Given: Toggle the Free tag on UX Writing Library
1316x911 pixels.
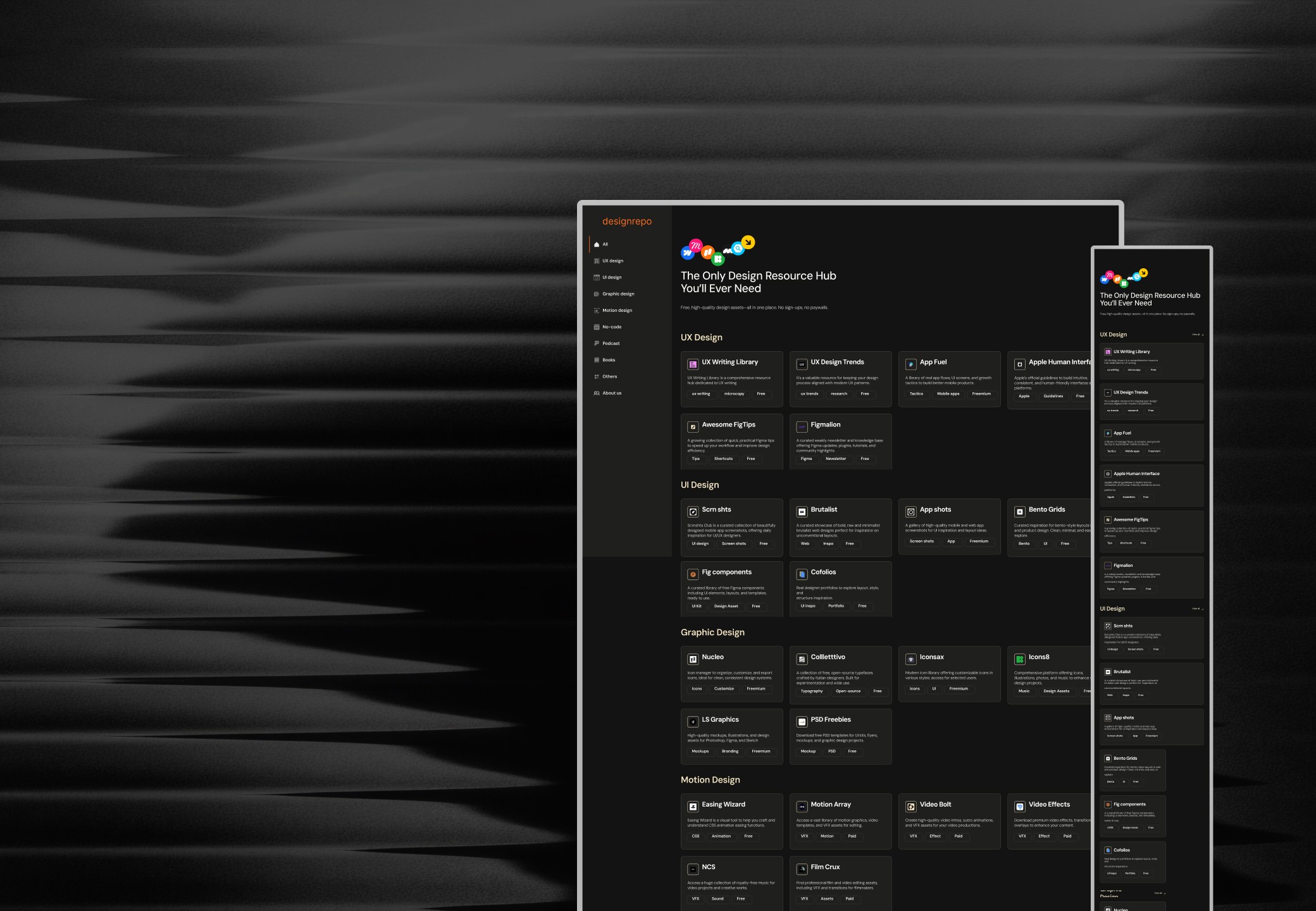Looking at the screenshot, I should pos(761,394).
